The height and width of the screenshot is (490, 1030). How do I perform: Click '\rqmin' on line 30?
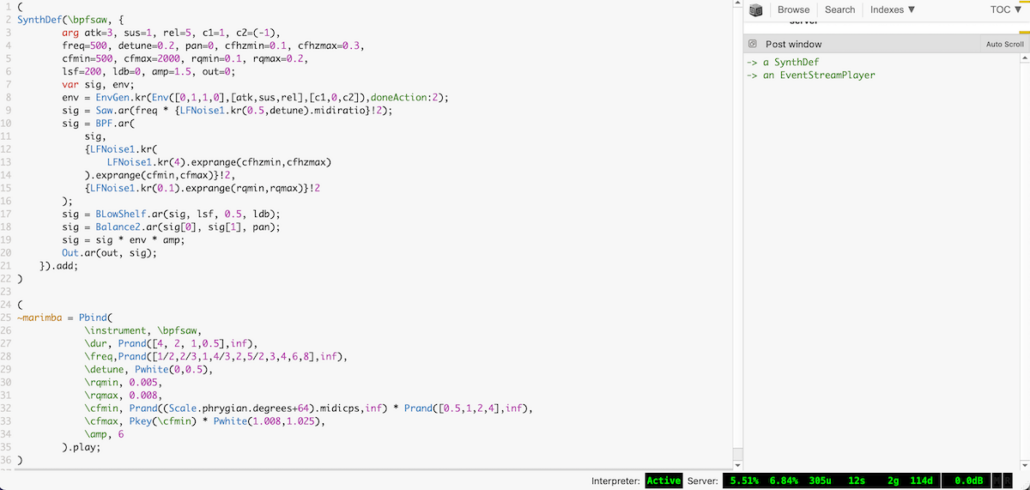(x=101, y=383)
